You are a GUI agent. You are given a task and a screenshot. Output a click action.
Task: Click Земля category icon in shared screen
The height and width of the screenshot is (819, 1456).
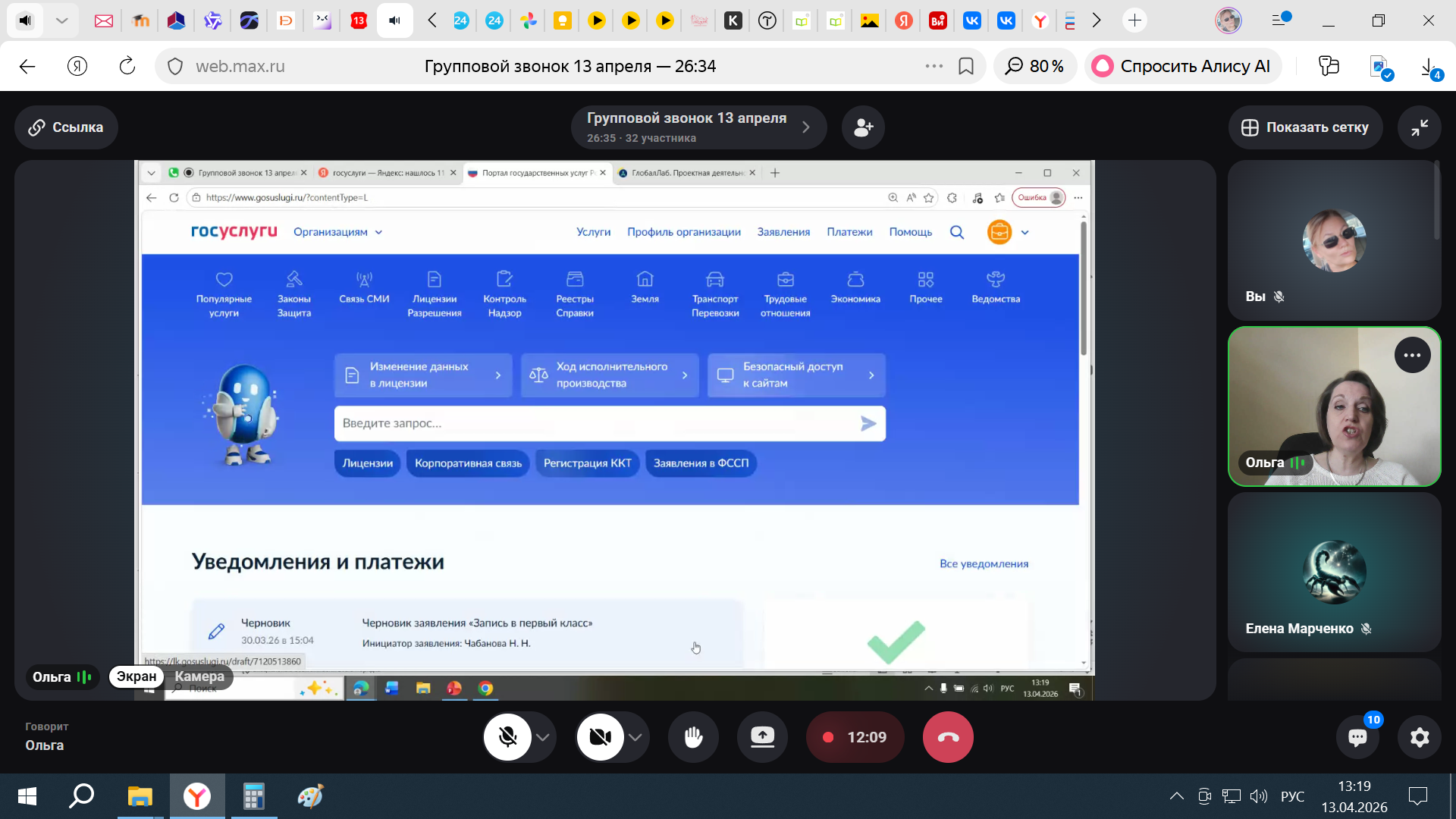(645, 279)
